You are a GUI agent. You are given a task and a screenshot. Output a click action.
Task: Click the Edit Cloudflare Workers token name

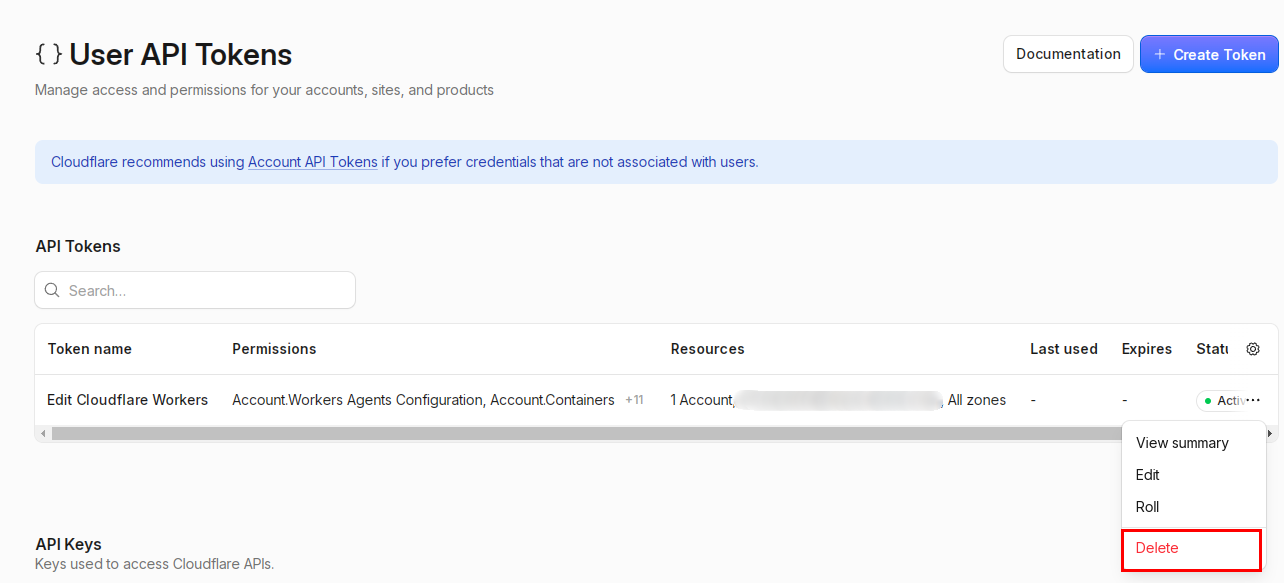point(128,400)
